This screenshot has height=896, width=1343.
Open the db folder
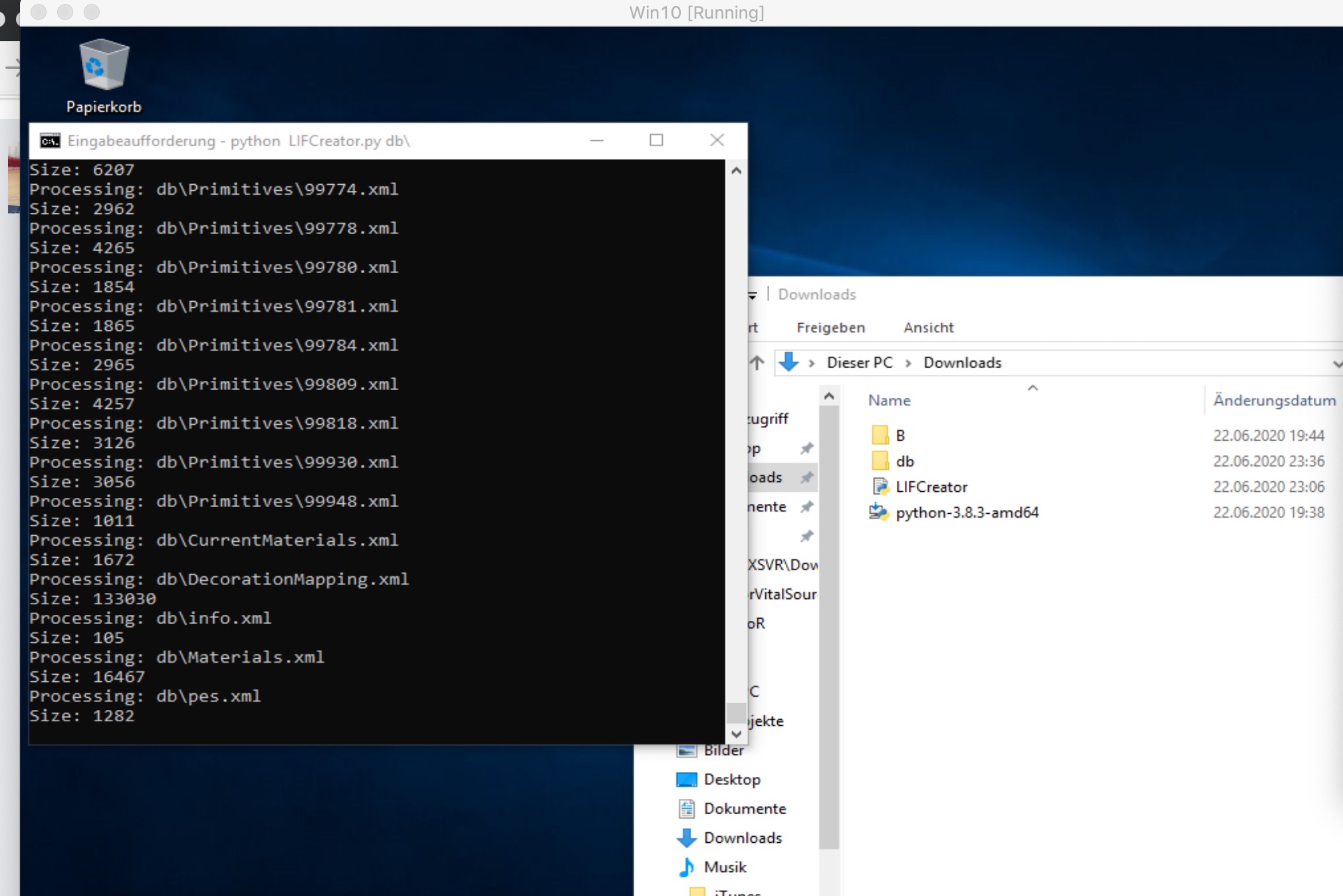coord(904,461)
